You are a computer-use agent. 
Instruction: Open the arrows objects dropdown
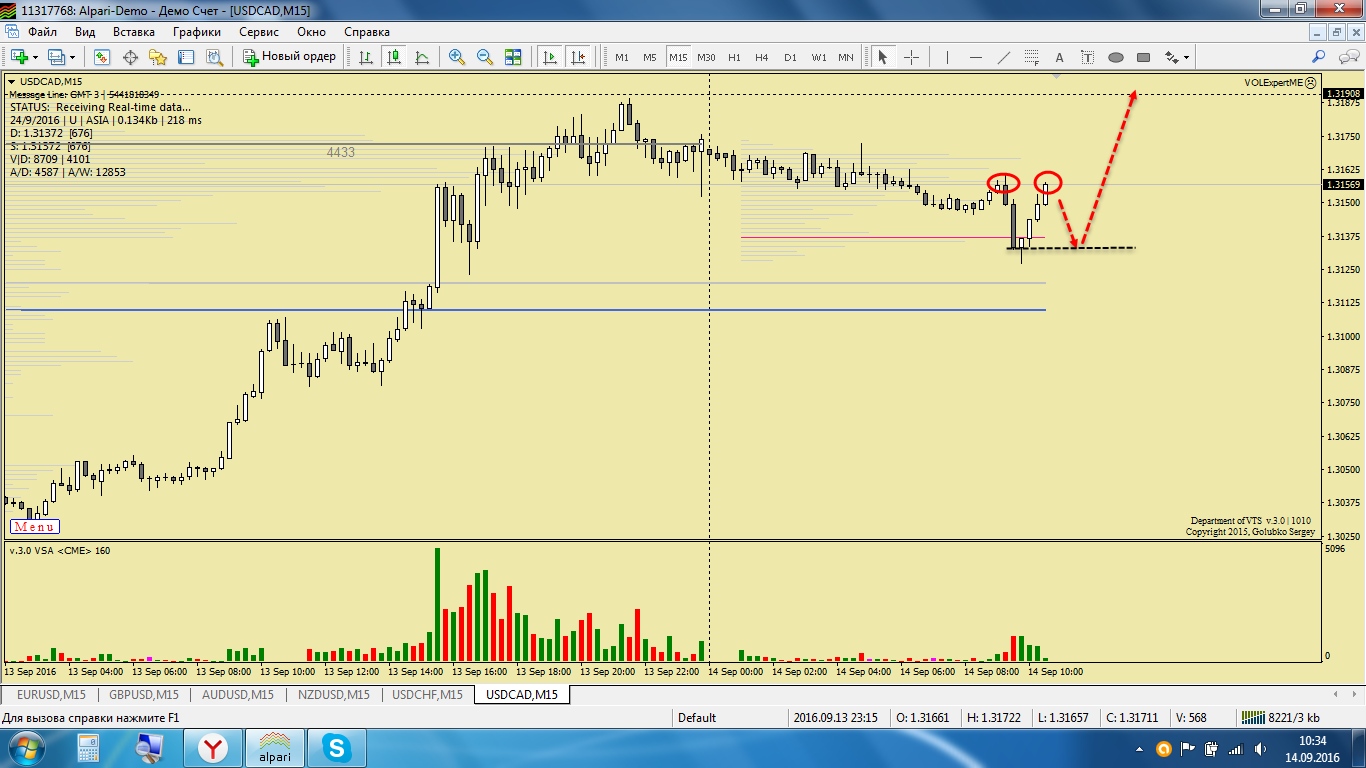1176,57
